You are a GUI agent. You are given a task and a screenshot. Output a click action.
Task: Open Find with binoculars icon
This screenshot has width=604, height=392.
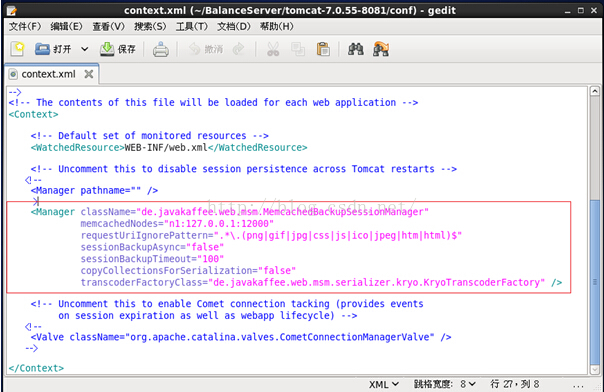coord(356,49)
